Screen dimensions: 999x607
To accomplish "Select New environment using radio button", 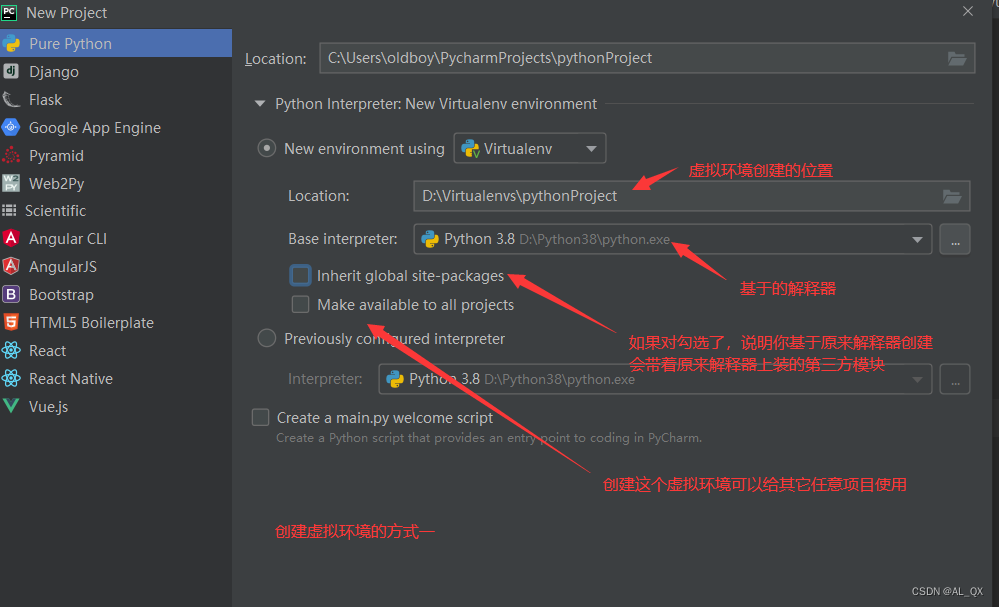I will tap(266, 148).
